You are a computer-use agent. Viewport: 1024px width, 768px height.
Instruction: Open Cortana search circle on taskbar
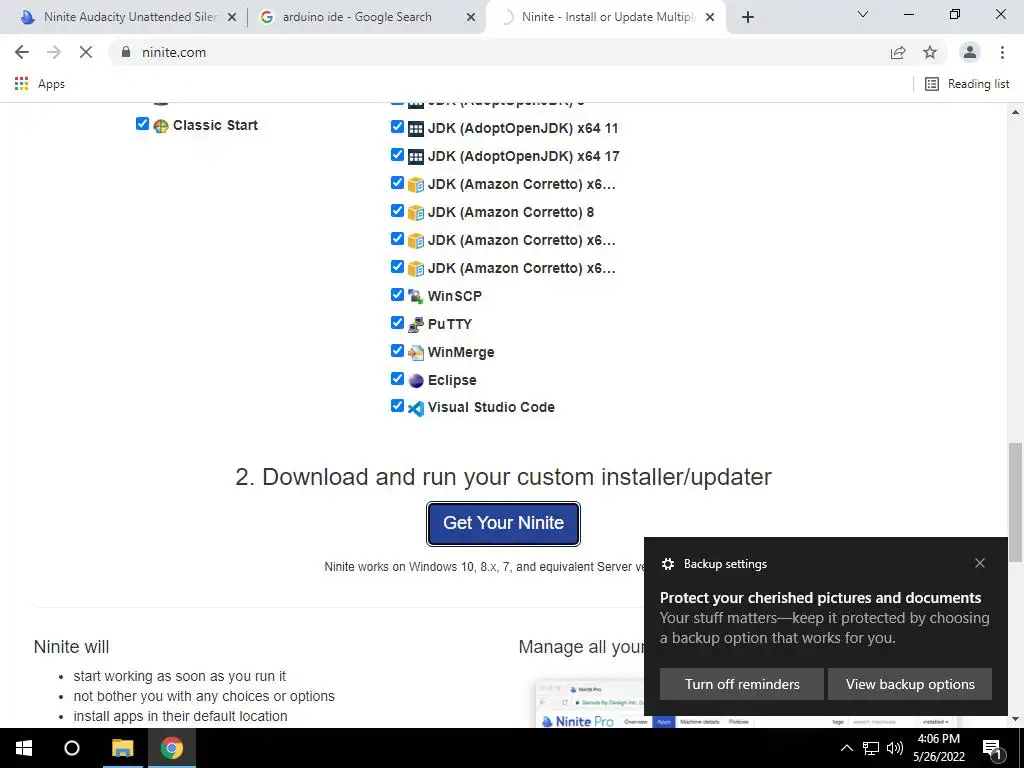72,748
